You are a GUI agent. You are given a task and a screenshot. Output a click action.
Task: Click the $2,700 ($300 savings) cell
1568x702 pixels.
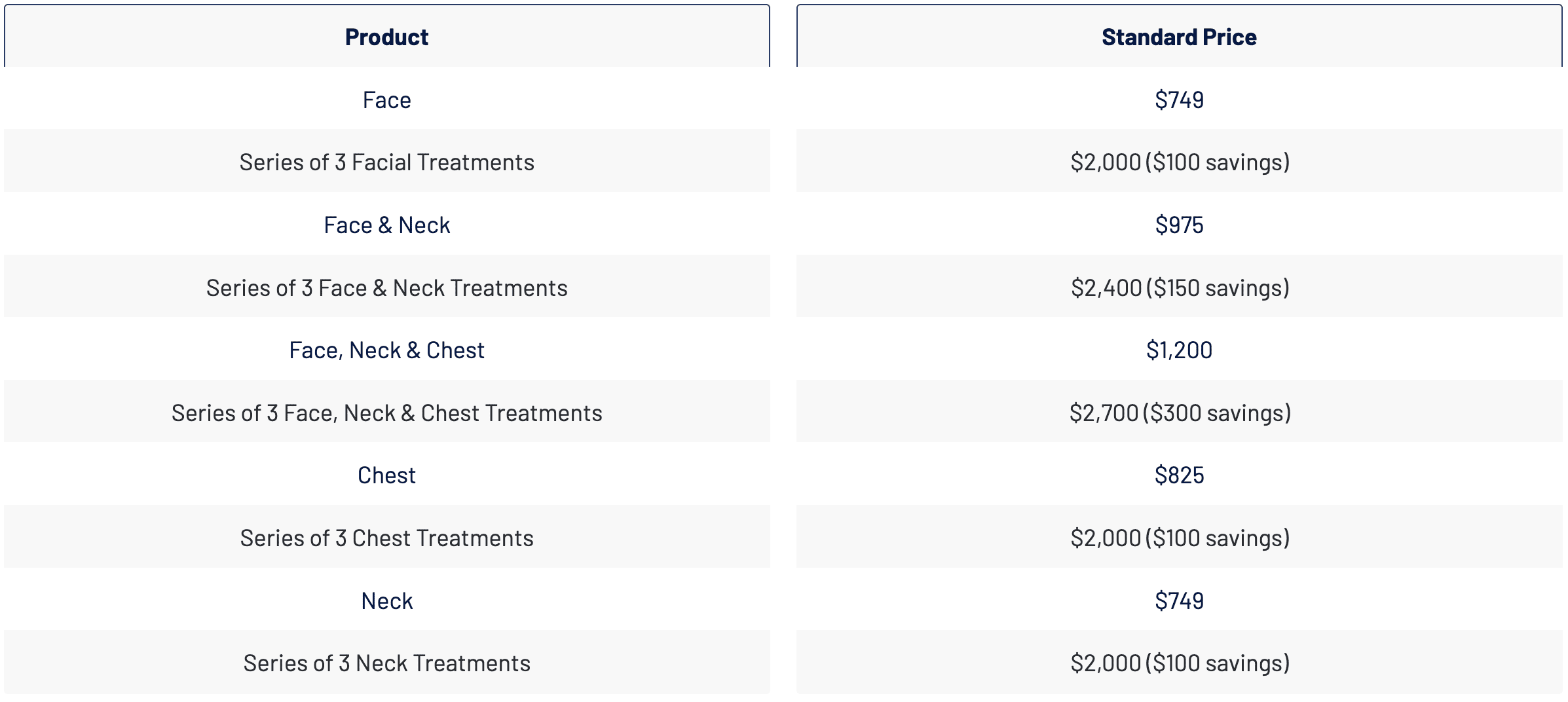point(1179,411)
